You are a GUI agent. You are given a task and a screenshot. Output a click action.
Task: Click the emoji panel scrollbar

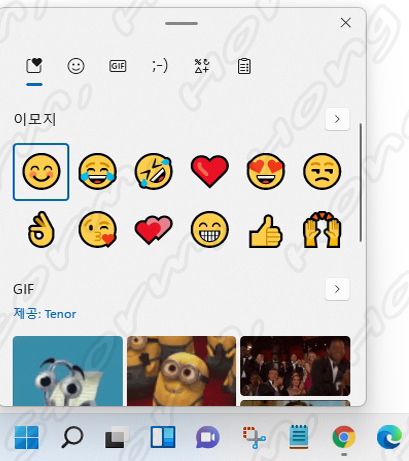pos(361,182)
